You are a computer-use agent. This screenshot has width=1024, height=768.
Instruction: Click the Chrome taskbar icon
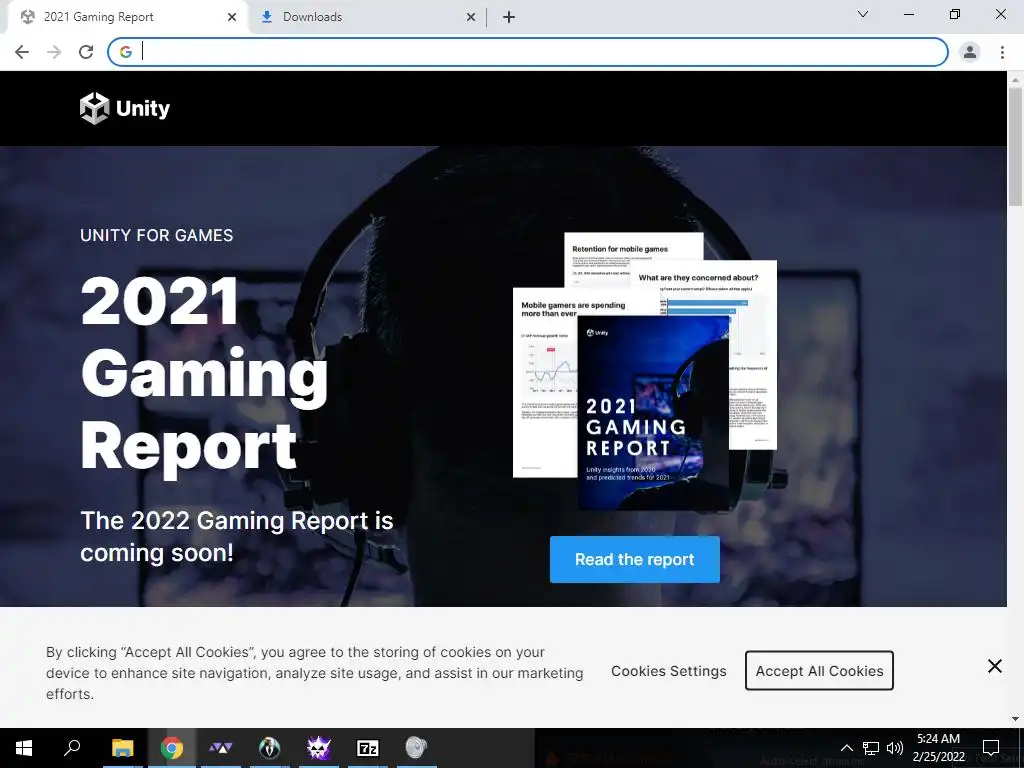pyautogui.click(x=172, y=748)
